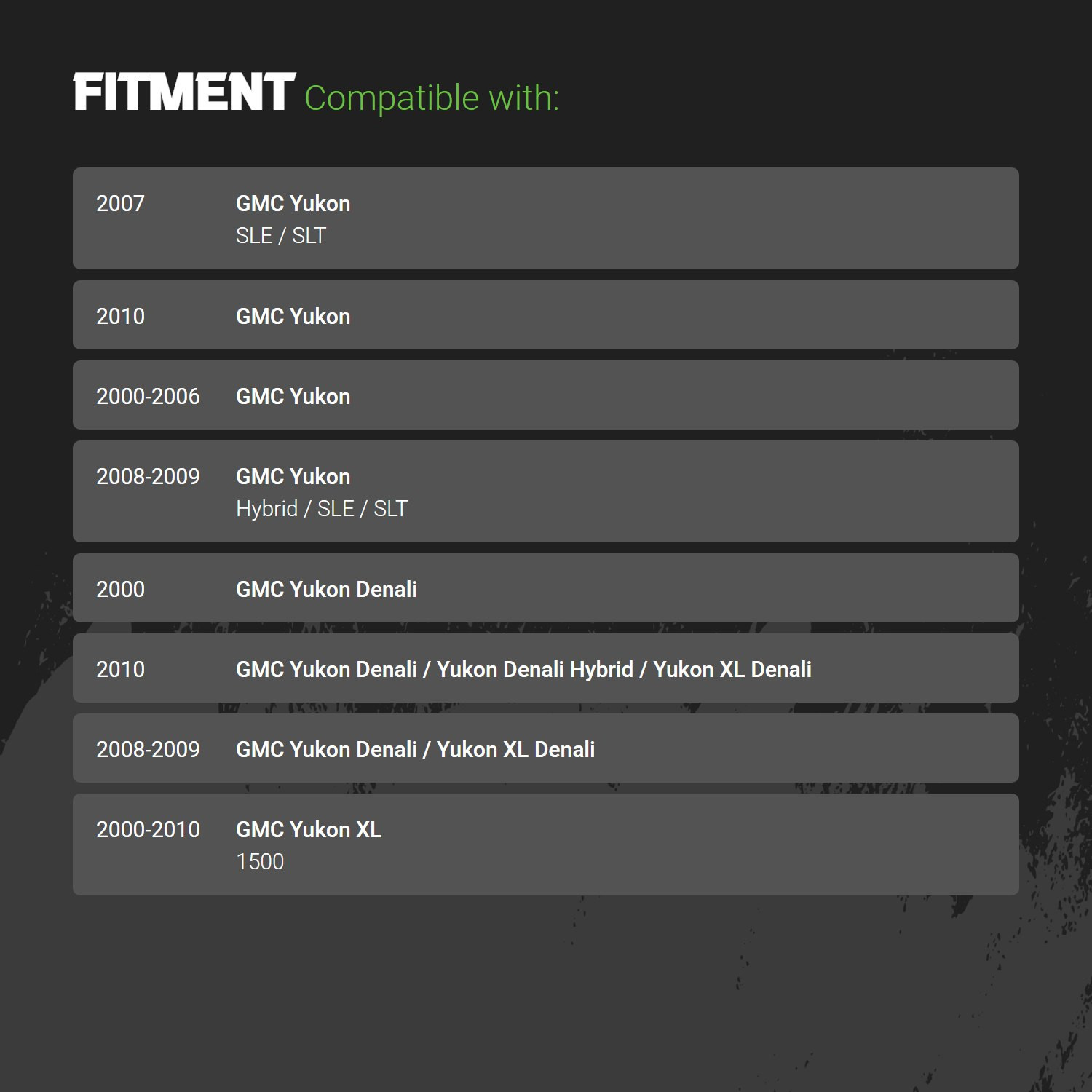Click the 'Compatible with:' green text
This screenshot has height=1092, width=1092.
[432, 98]
